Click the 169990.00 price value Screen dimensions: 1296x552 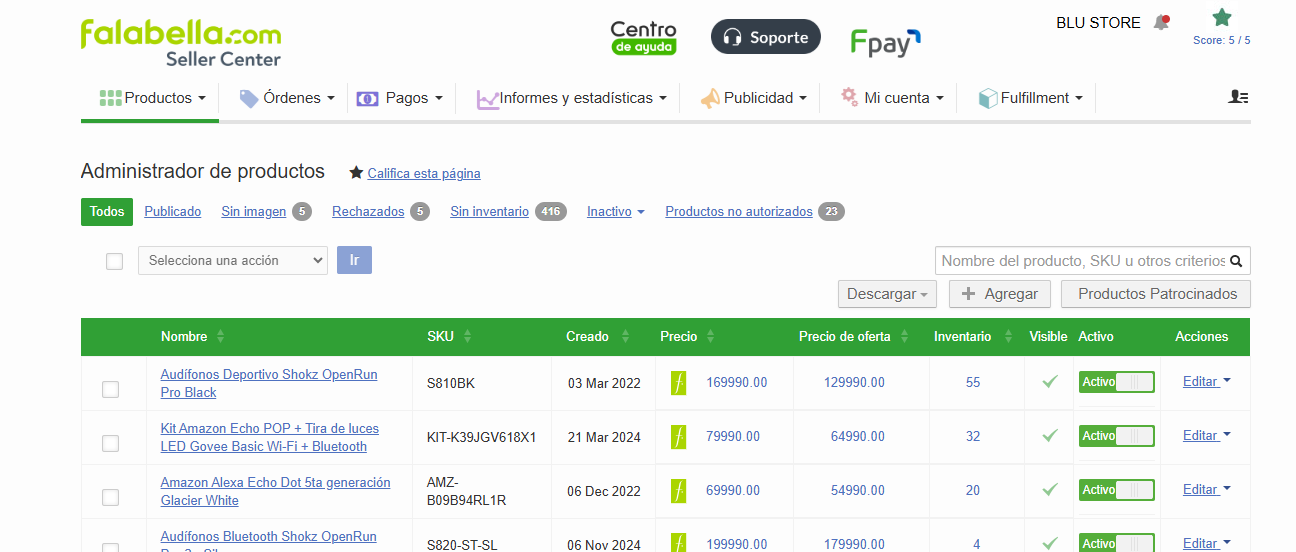[x=737, y=382]
